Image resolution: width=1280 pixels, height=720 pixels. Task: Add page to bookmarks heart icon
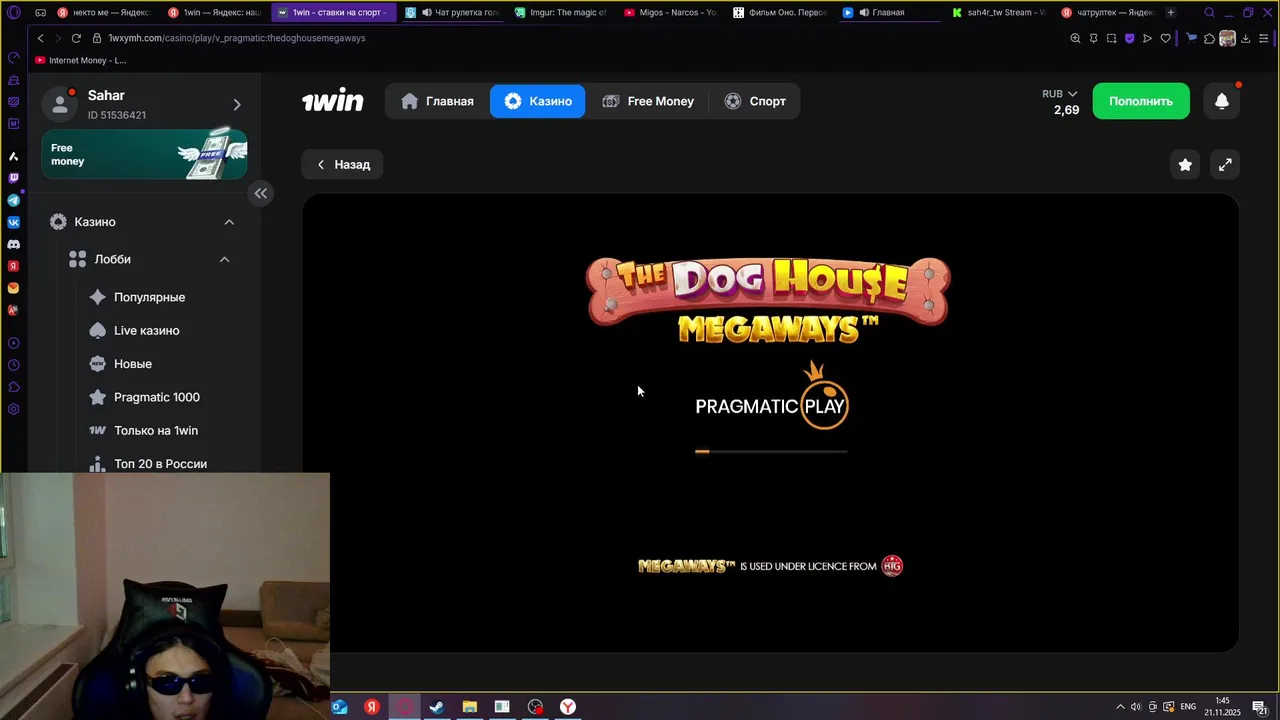[x=1165, y=38]
